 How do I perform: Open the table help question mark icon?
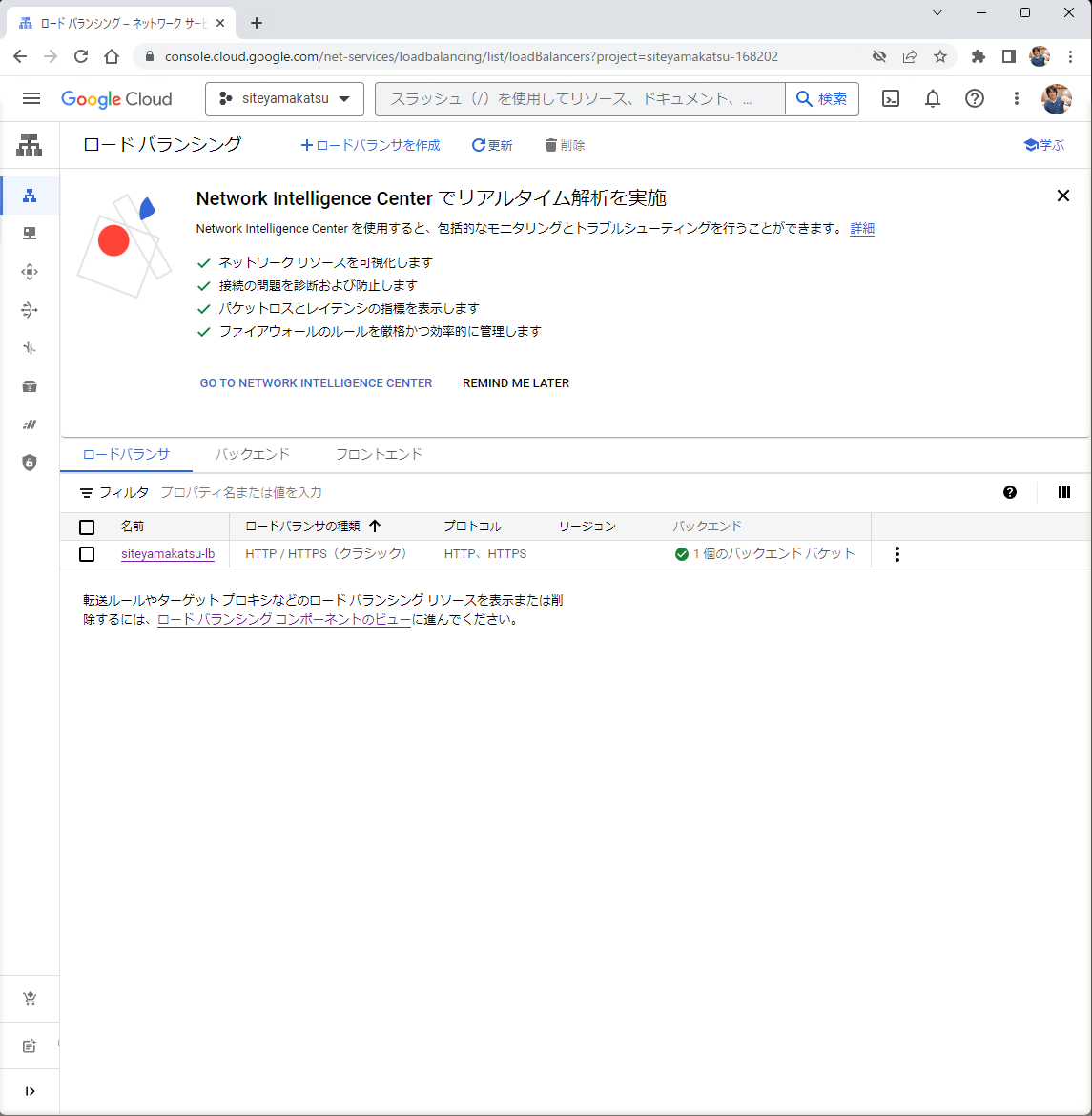(x=1009, y=492)
